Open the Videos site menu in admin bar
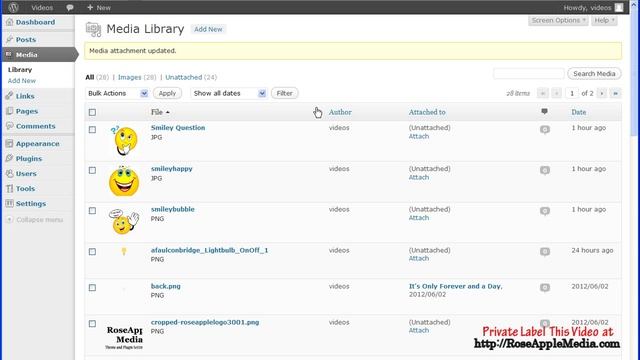Screen dimensions: 640x360 tap(42, 7)
